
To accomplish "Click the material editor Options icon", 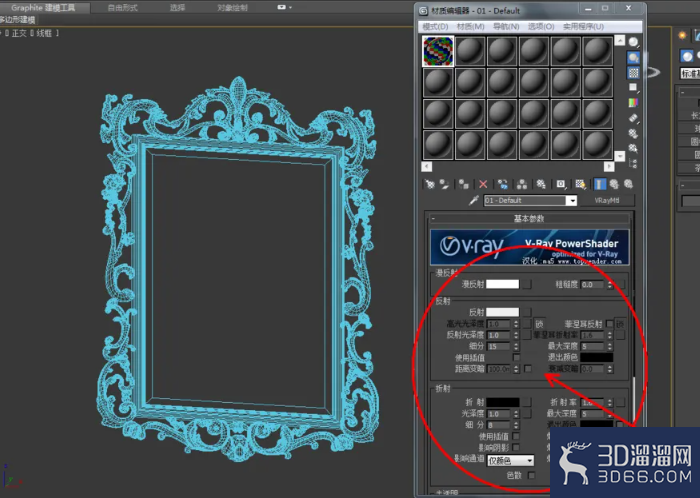I will [x=633, y=133].
